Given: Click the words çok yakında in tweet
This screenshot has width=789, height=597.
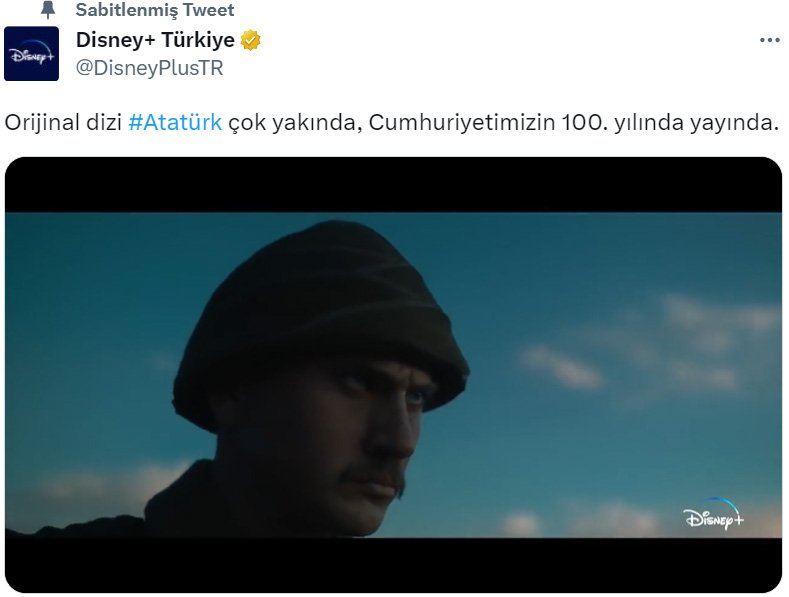Looking at the screenshot, I should click(x=295, y=122).
